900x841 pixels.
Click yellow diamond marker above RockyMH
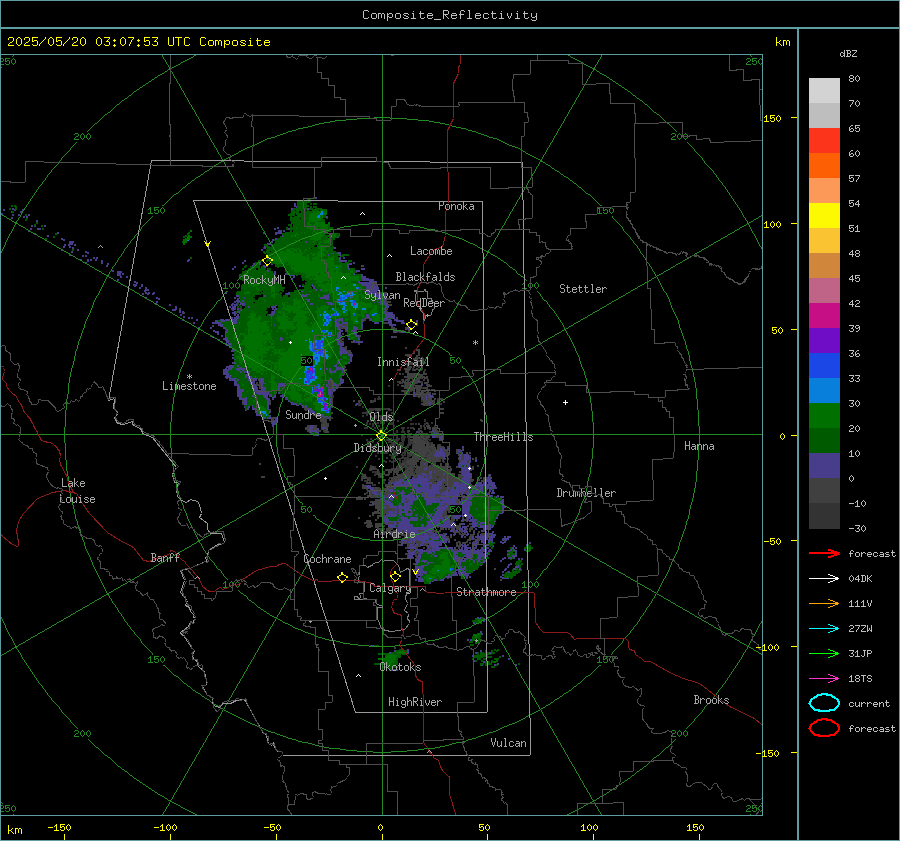coord(267,261)
